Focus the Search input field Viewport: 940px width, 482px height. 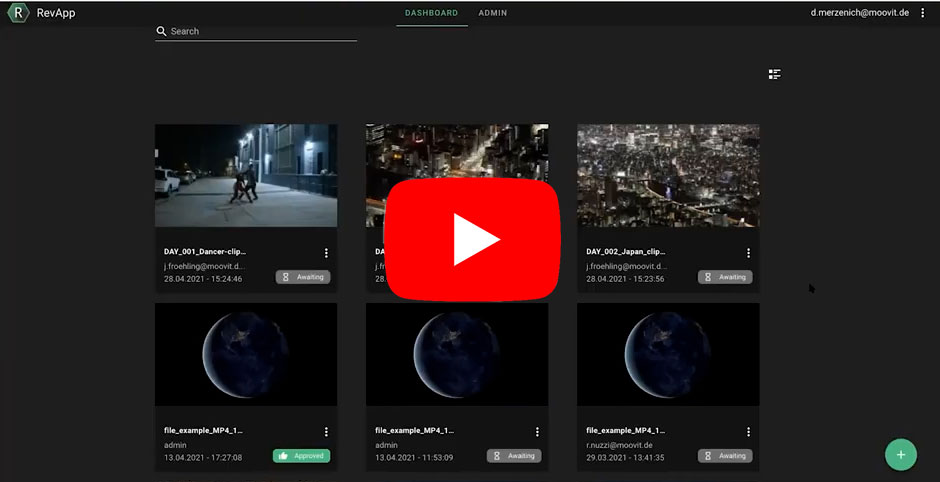262,31
